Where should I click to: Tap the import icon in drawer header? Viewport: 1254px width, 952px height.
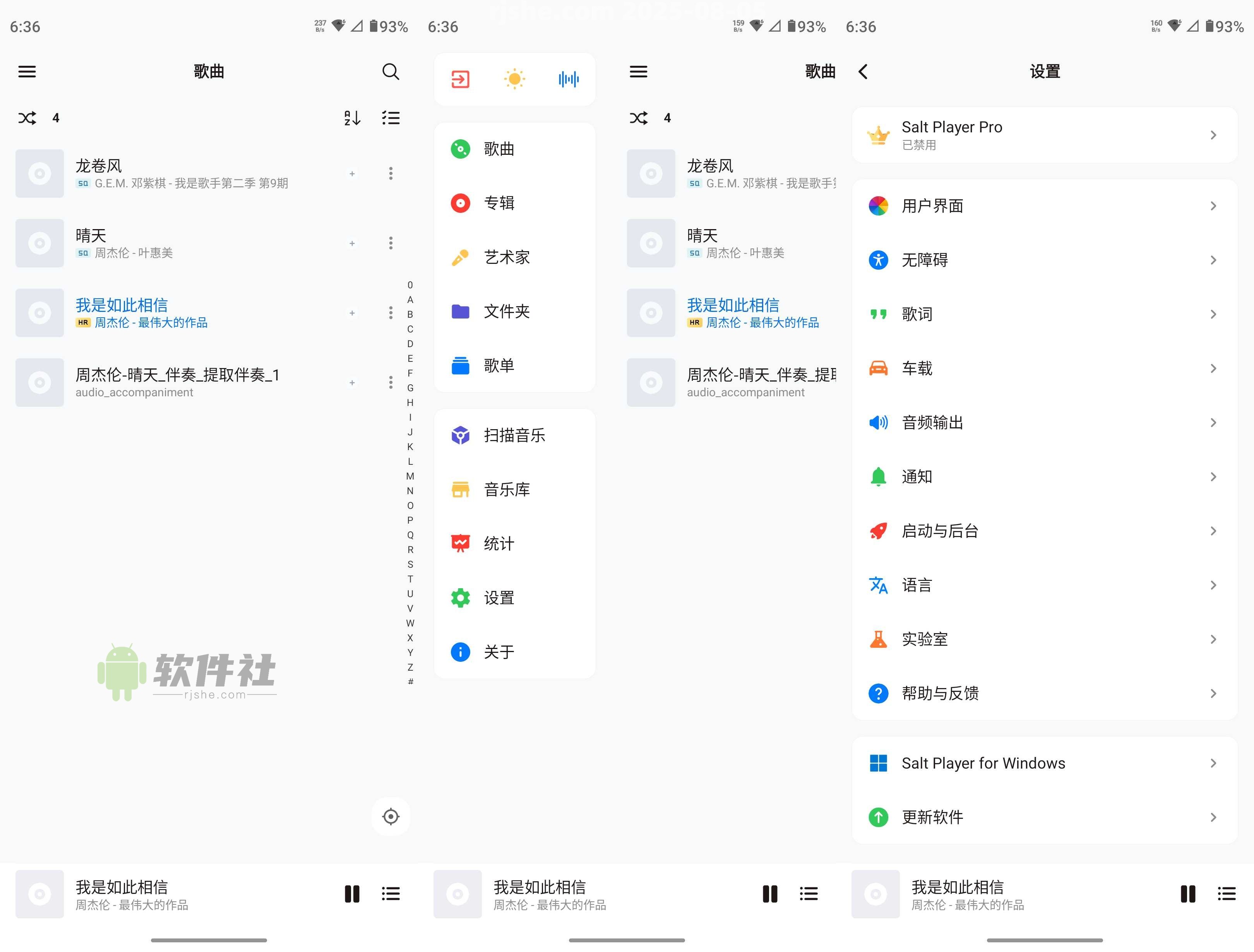tap(460, 79)
